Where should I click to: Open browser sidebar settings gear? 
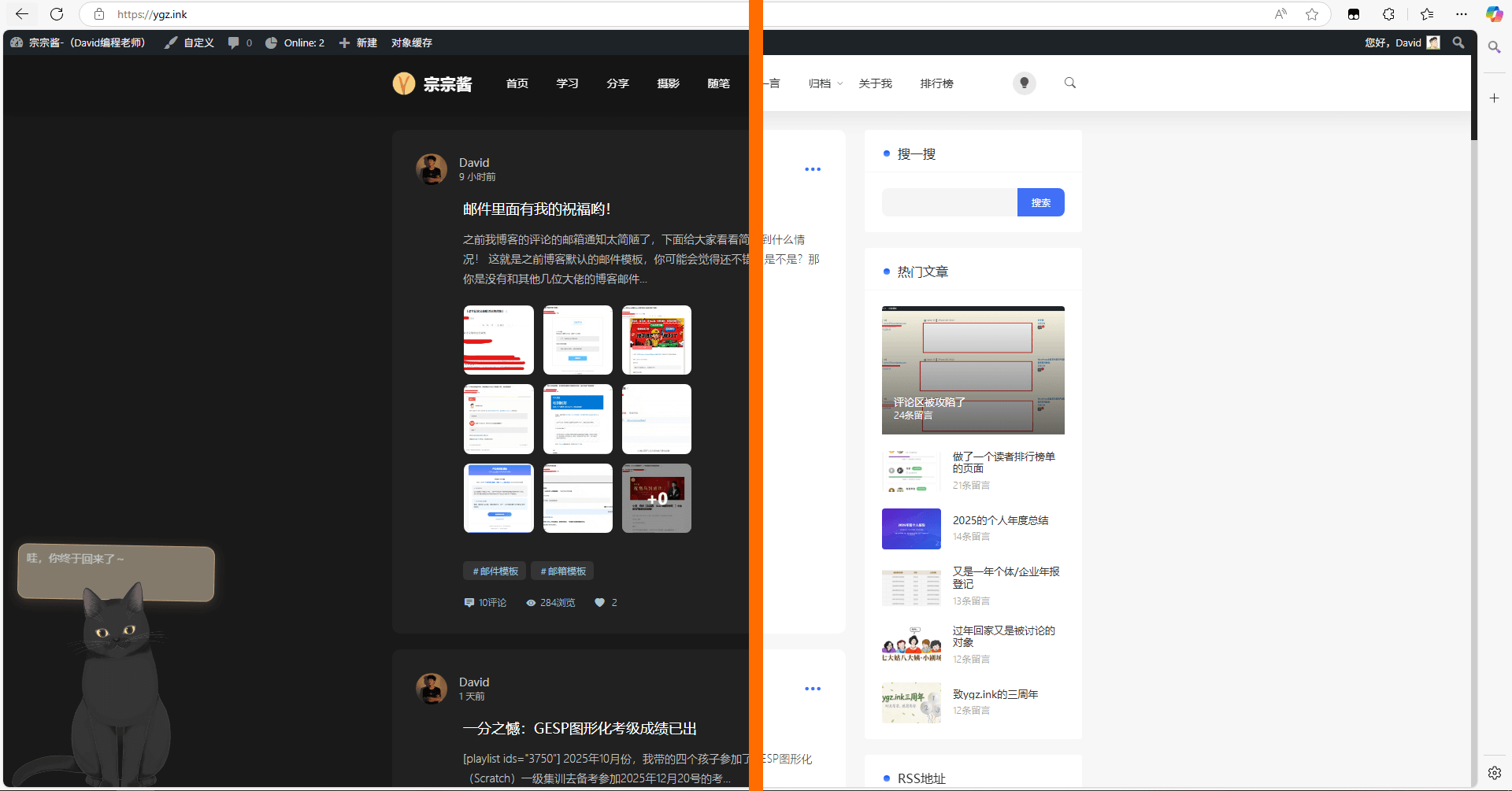click(x=1494, y=773)
